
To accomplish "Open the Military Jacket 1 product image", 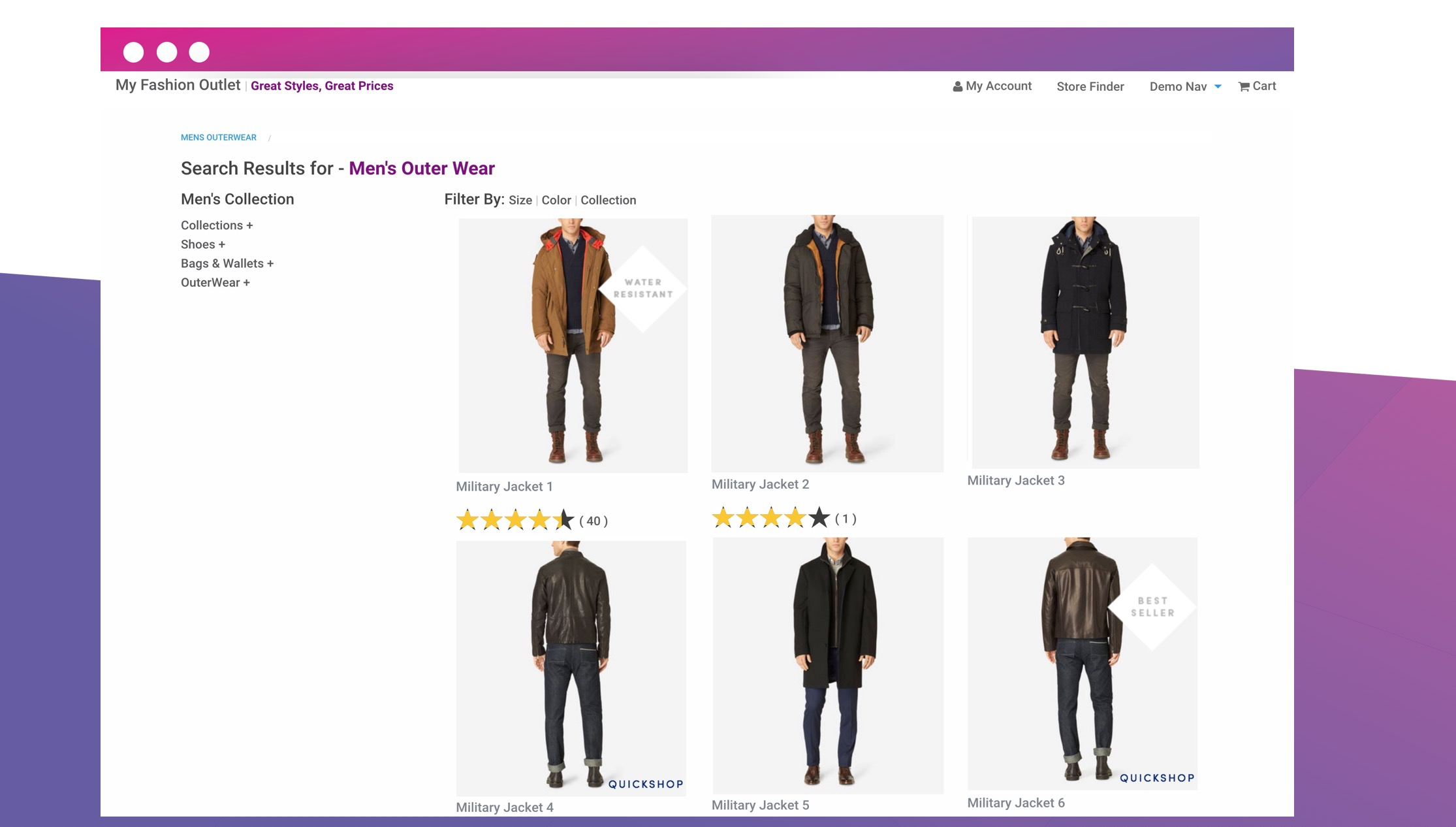I will [x=573, y=346].
